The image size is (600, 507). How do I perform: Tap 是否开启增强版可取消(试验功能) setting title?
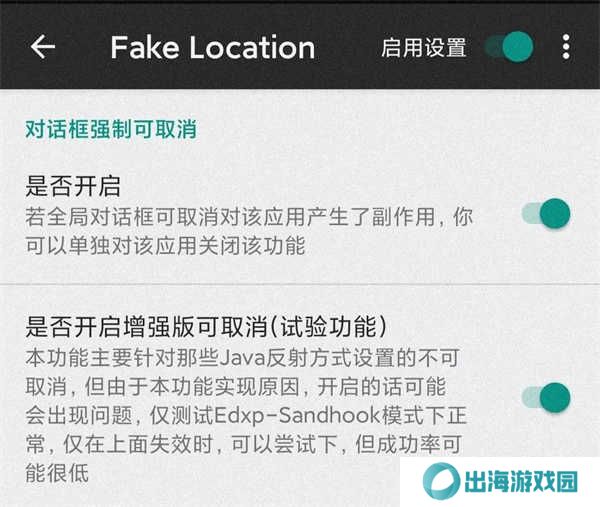coord(206,326)
